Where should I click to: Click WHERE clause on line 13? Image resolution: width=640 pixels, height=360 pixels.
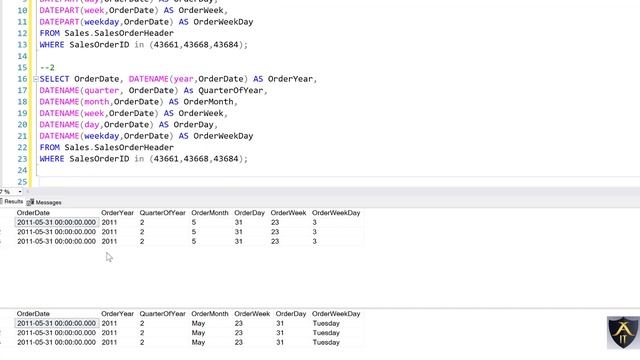pos(144,44)
